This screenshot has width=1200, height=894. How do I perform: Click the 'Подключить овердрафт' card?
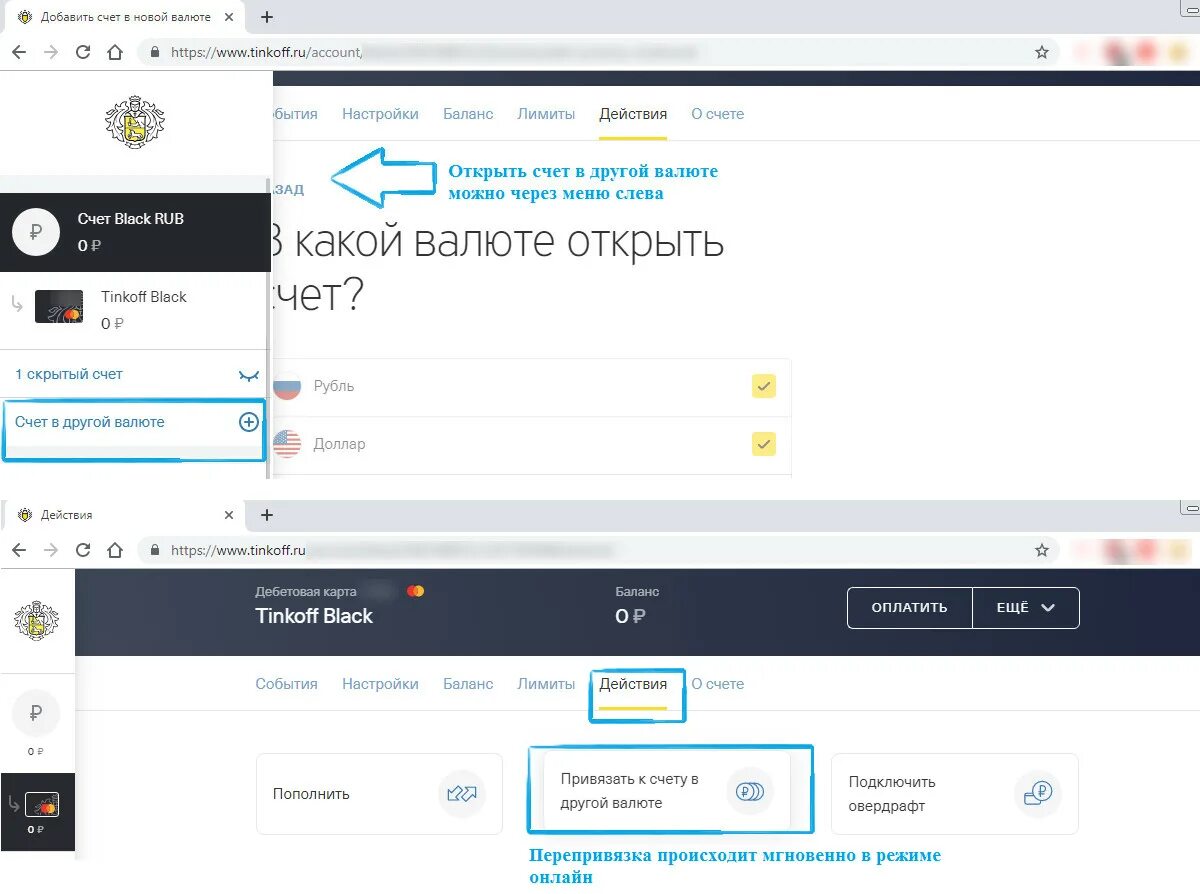point(955,794)
